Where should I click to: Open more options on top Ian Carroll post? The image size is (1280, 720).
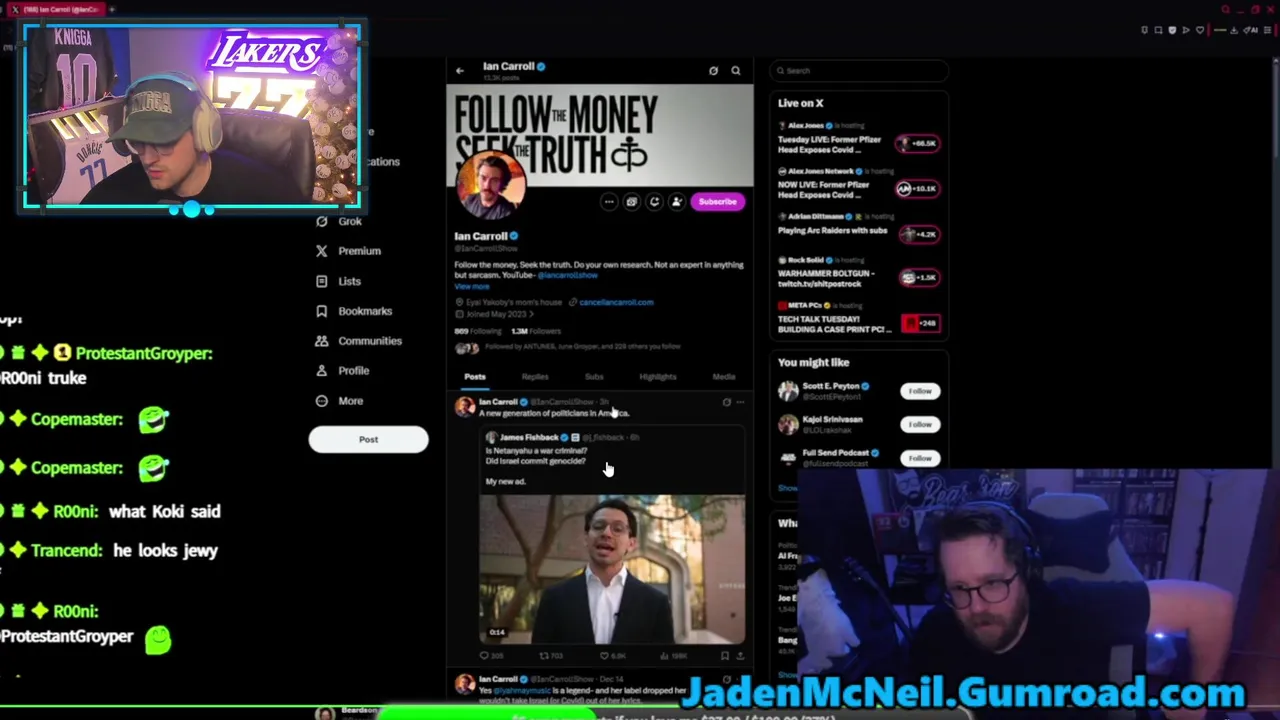click(x=740, y=402)
